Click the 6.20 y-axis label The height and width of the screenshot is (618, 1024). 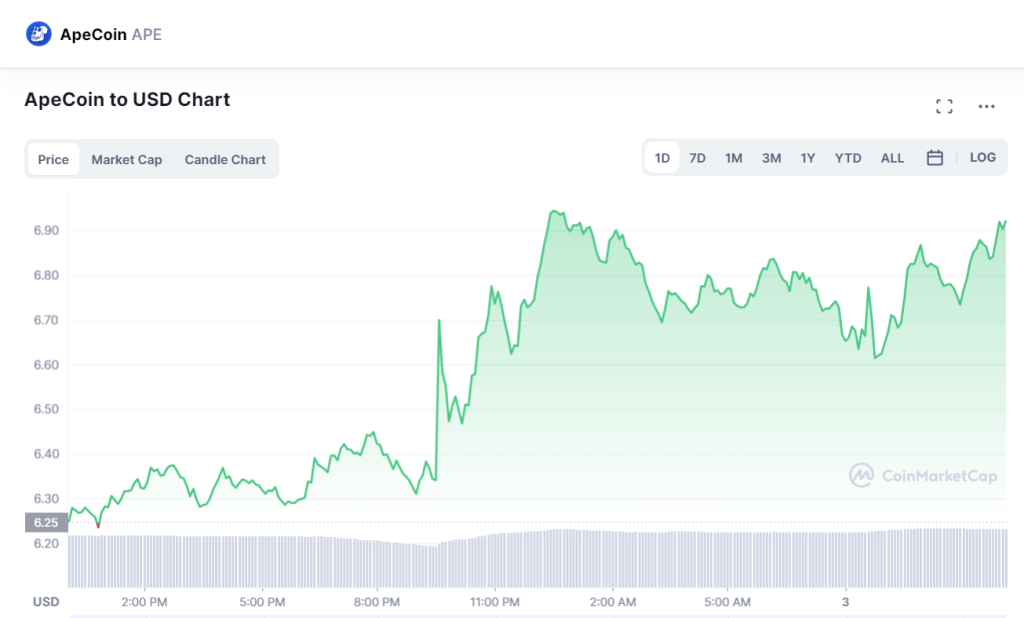46,544
